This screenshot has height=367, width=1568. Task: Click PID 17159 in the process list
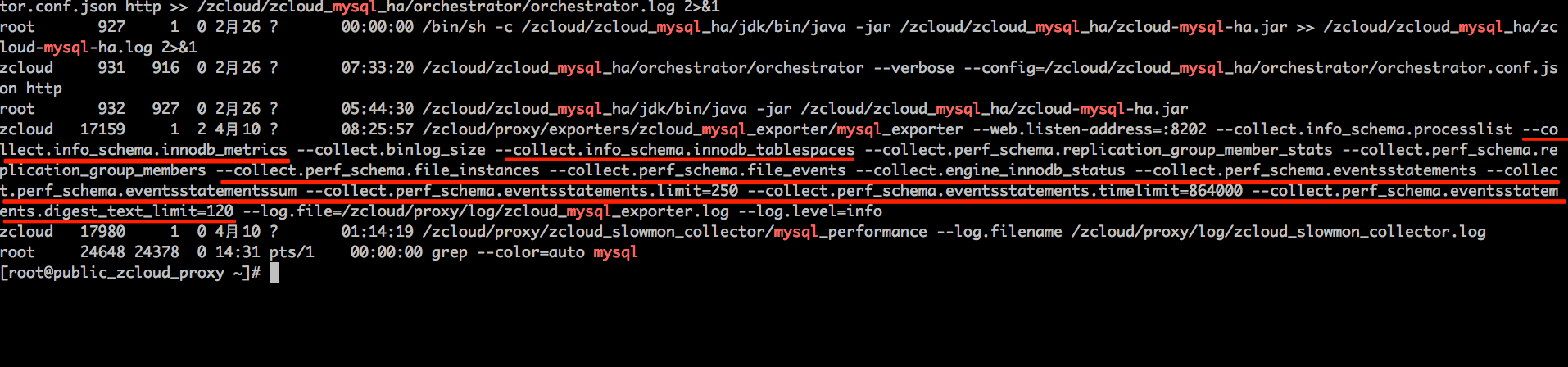[x=102, y=129]
